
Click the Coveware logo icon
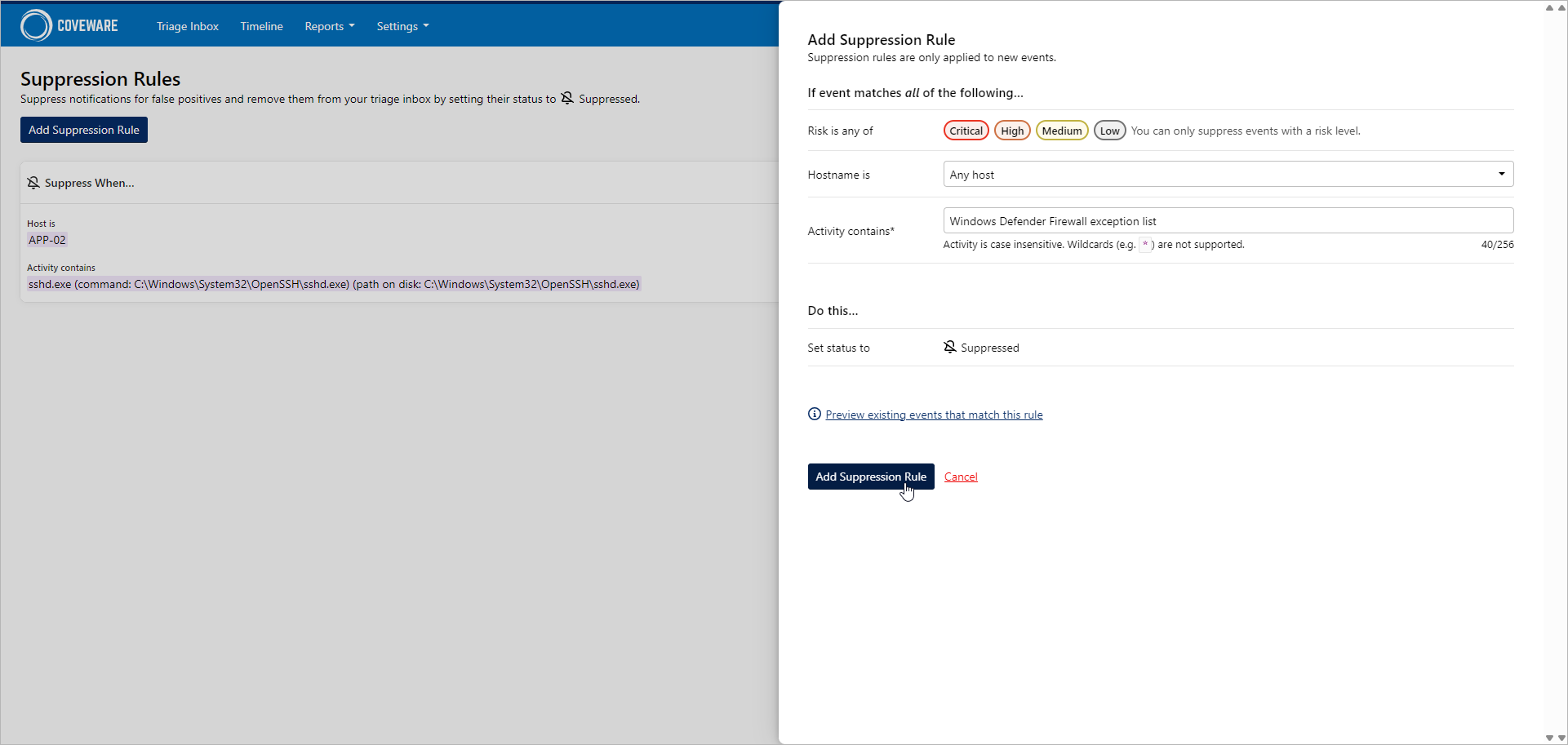pyautogui.click(x=36, y=25)
